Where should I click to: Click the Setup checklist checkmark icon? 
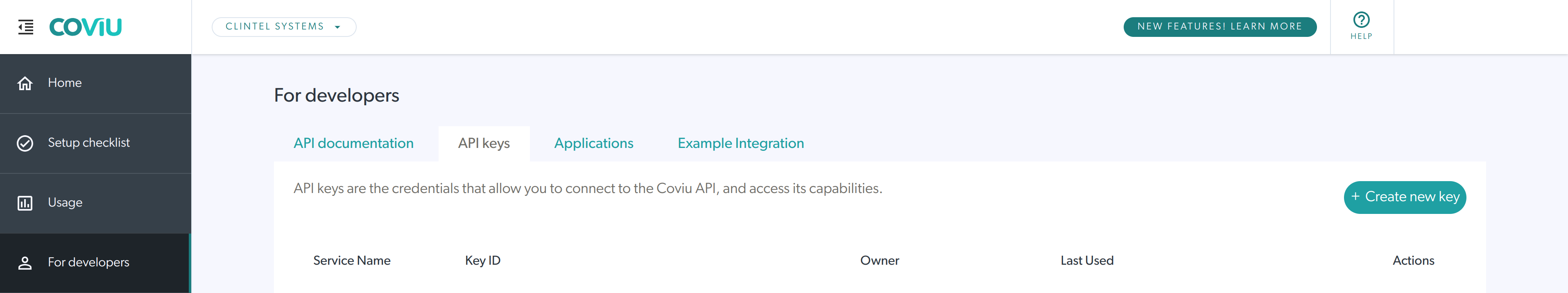25,143
